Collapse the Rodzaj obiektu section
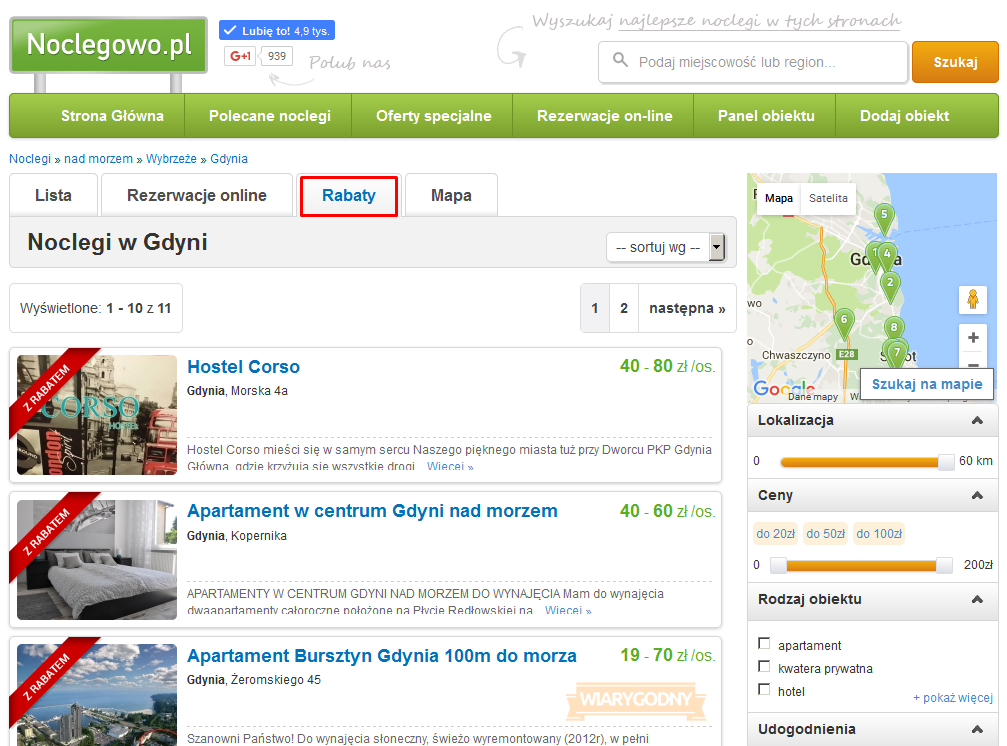 click(x=977, y=600)
